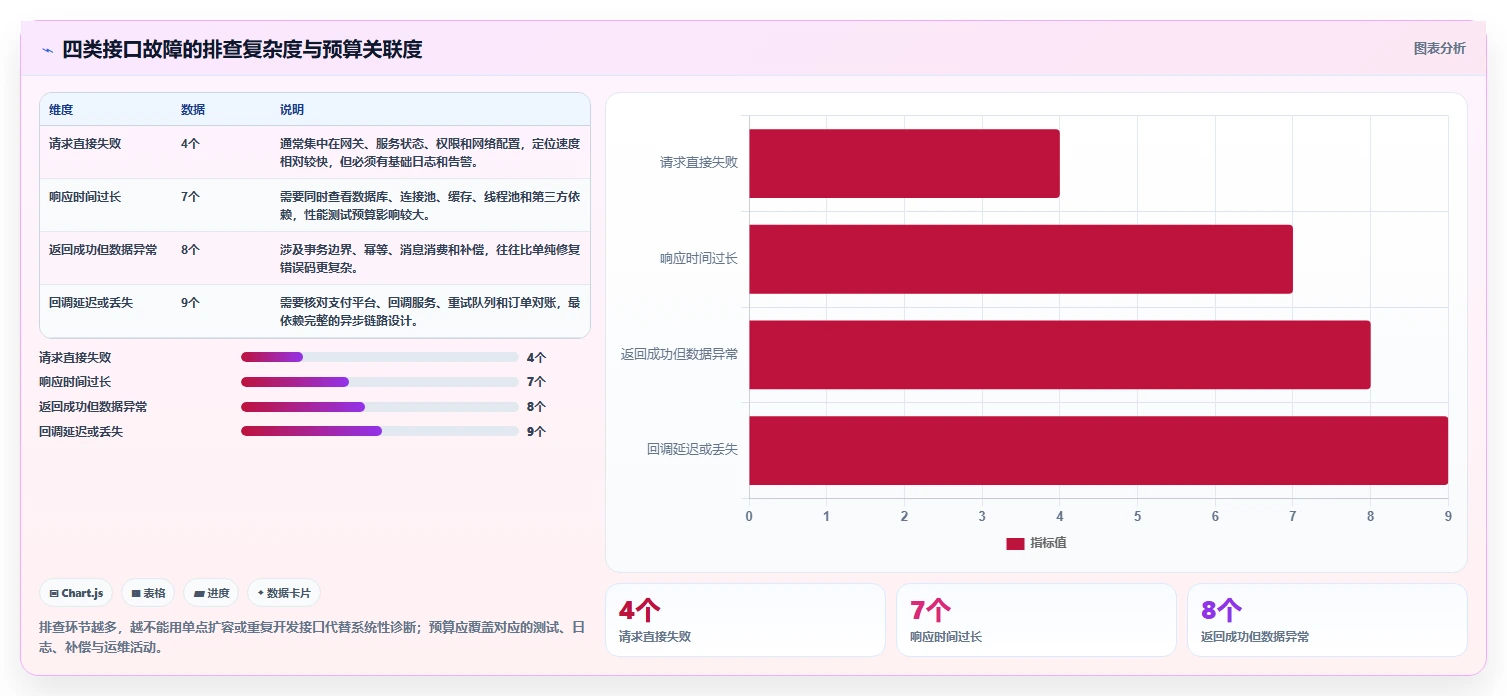Click the 进度 tag chip
Screen dimensions: 1507x696
(x=211, y=593)
